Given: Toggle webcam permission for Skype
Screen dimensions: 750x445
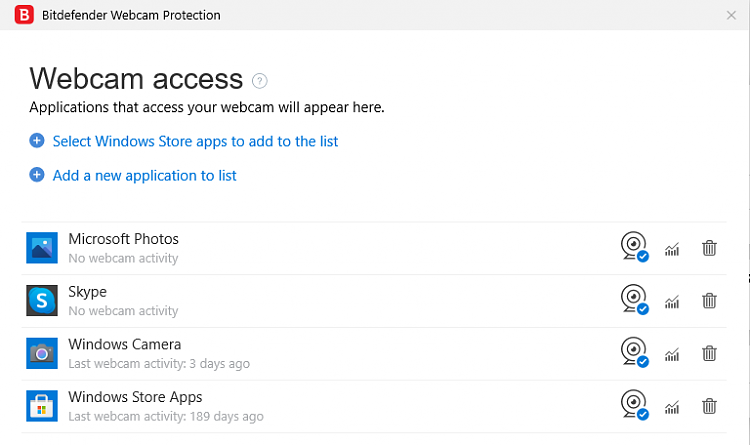Looking at the screenshot, I should click(x=634, y=300).
